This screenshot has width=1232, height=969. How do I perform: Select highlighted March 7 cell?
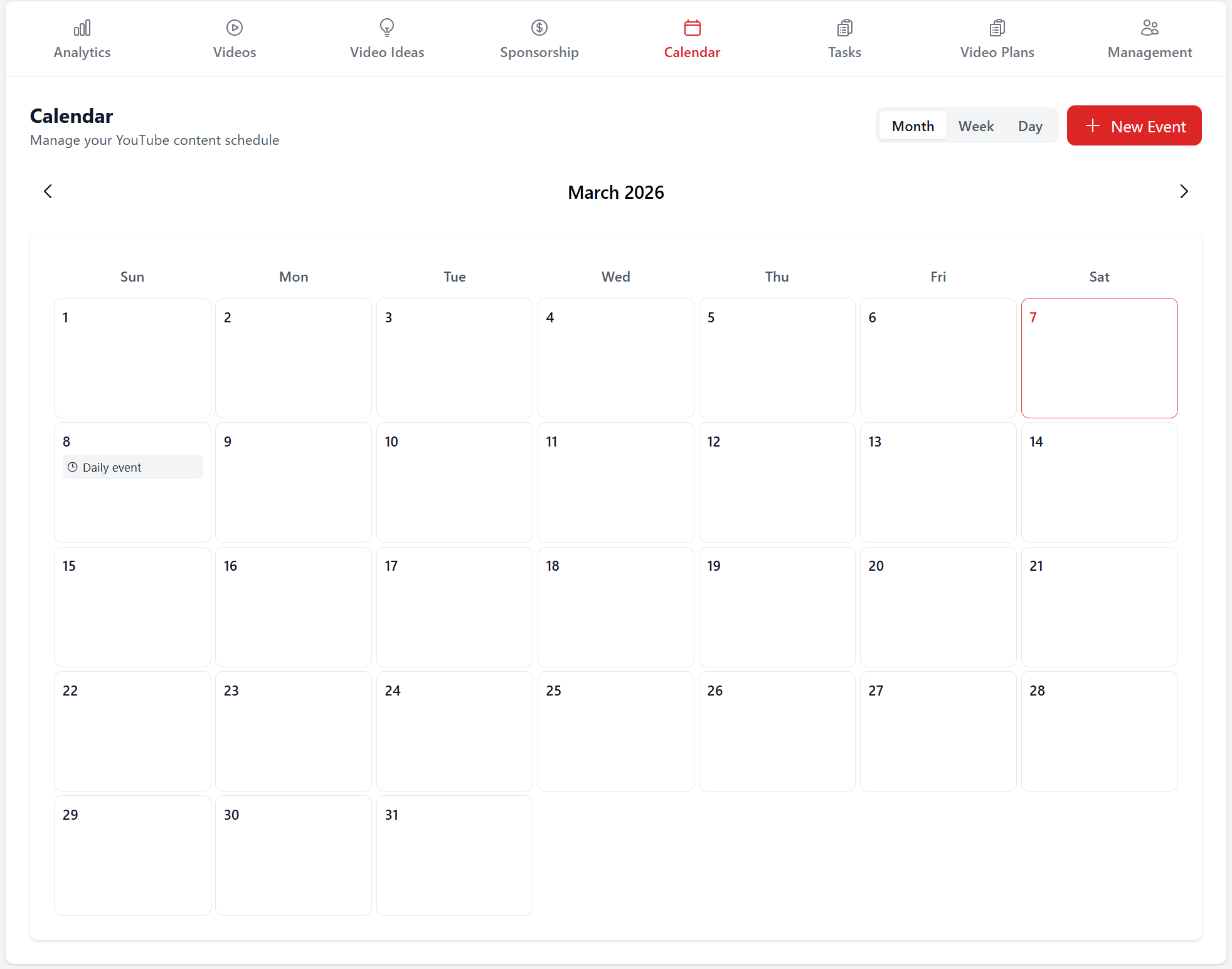click(x=1099, y=358)
